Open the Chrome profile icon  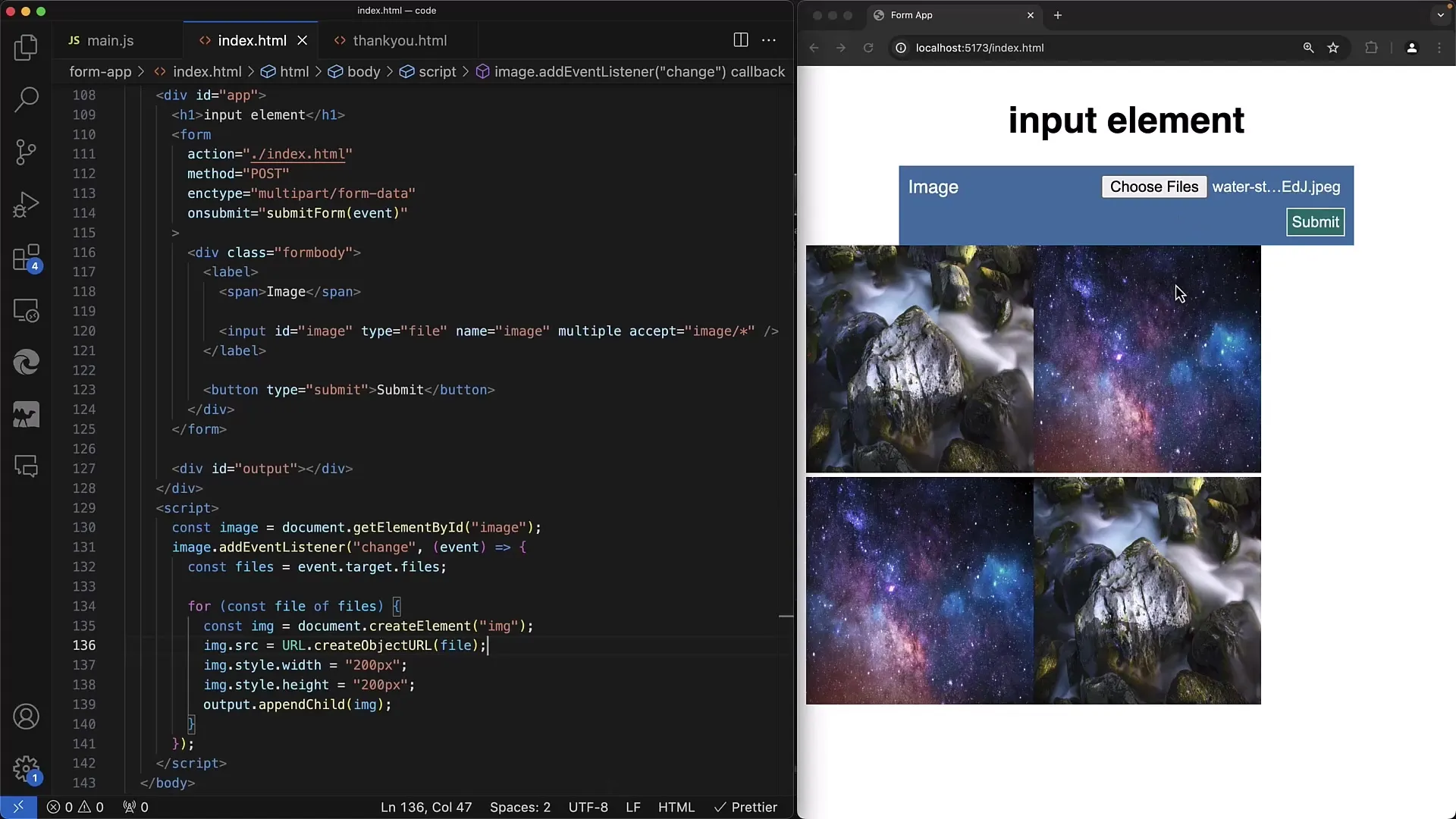(1411, 48)
